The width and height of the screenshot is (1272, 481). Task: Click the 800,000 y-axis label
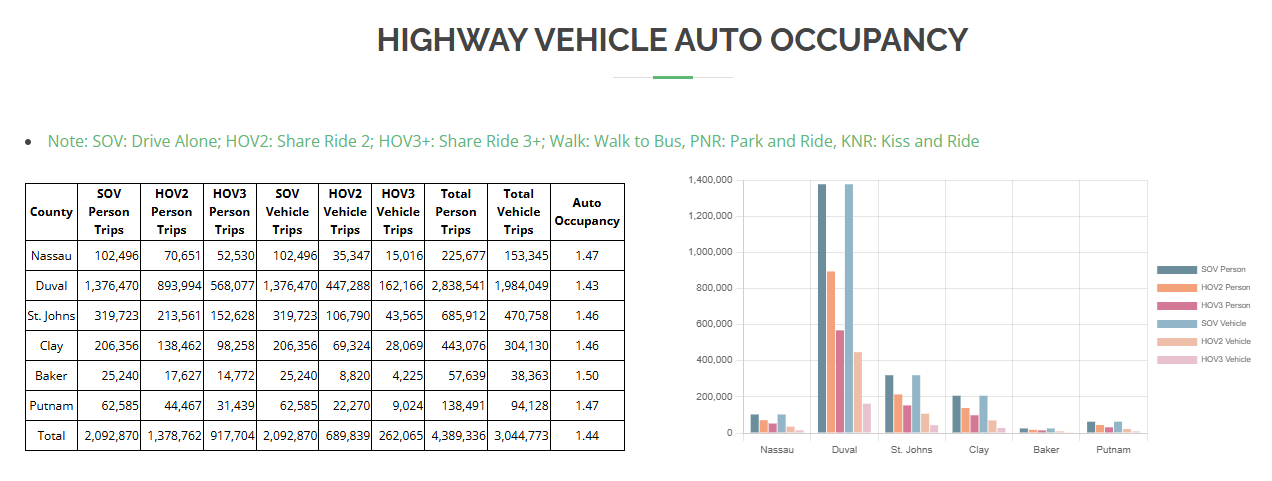pyautogui.click(x=715, y=288)
